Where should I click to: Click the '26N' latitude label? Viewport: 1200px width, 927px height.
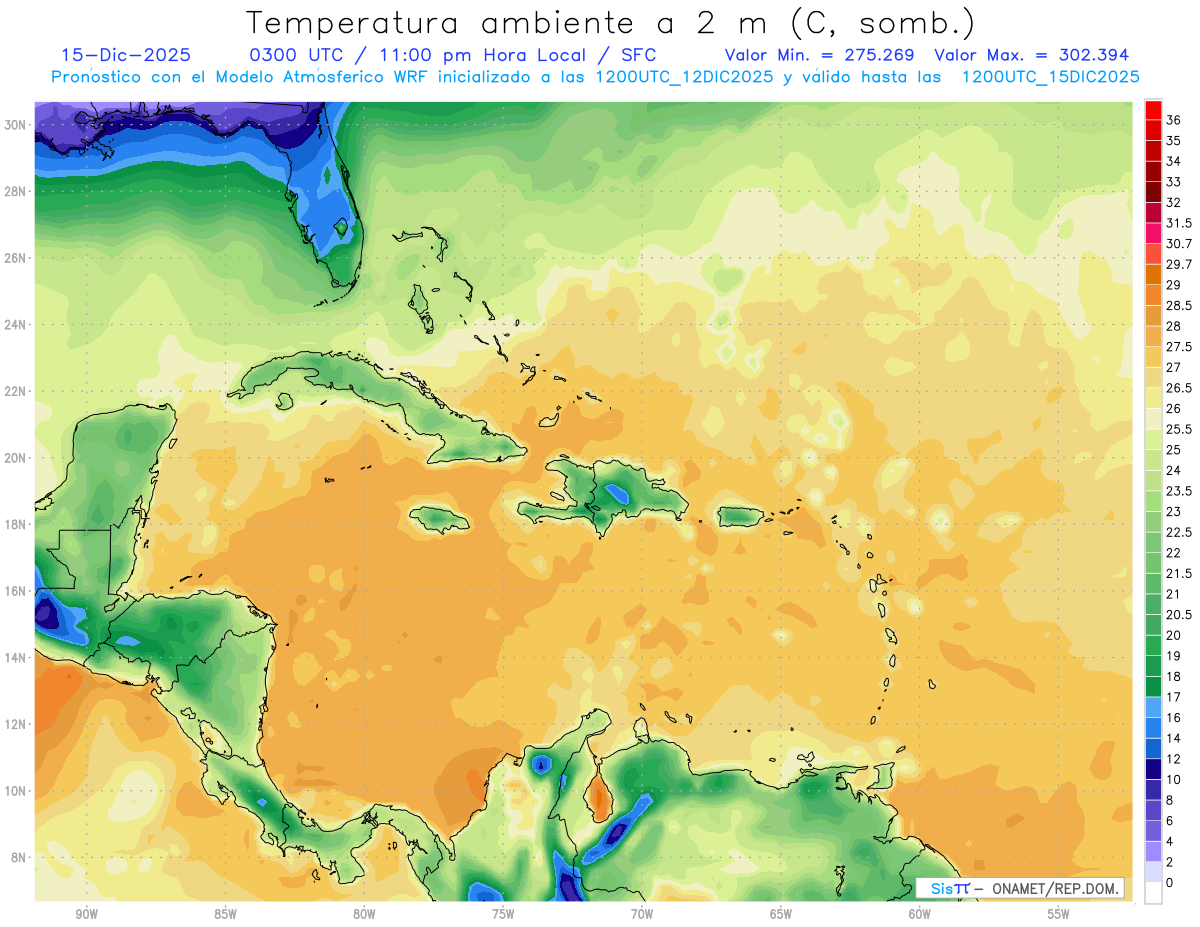point(17,258)
